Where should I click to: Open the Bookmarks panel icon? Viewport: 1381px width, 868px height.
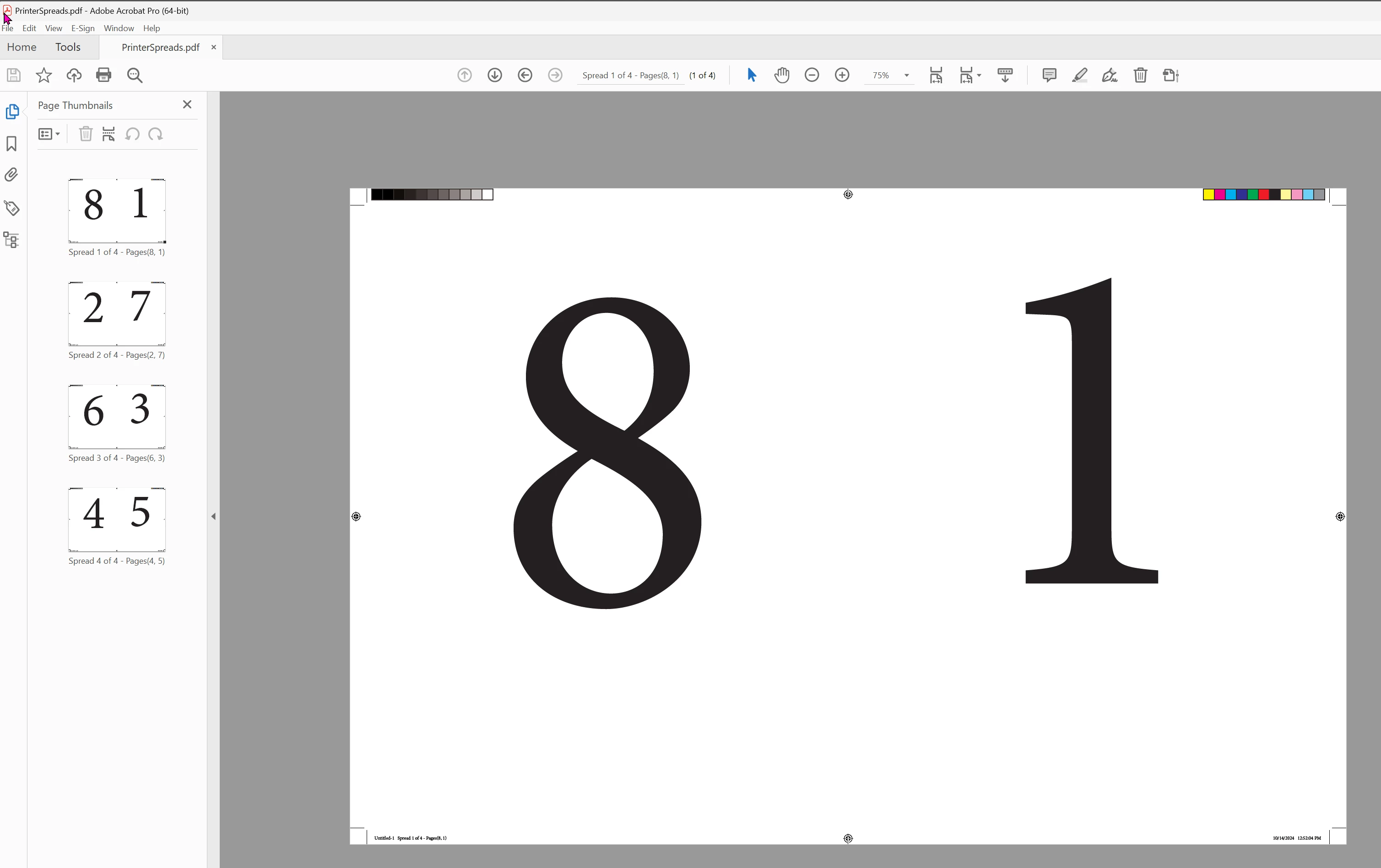(x=11, y=143)
